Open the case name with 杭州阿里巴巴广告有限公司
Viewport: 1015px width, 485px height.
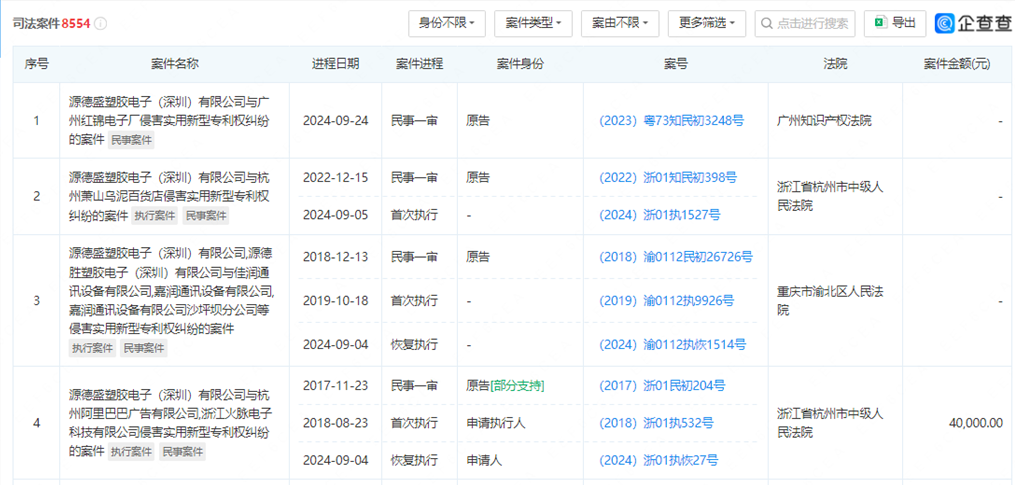pyautogui.click(x=168, y=423)
